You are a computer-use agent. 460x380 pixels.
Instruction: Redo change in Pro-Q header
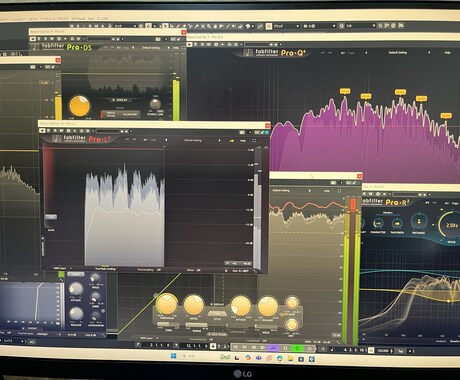(330, 52)
